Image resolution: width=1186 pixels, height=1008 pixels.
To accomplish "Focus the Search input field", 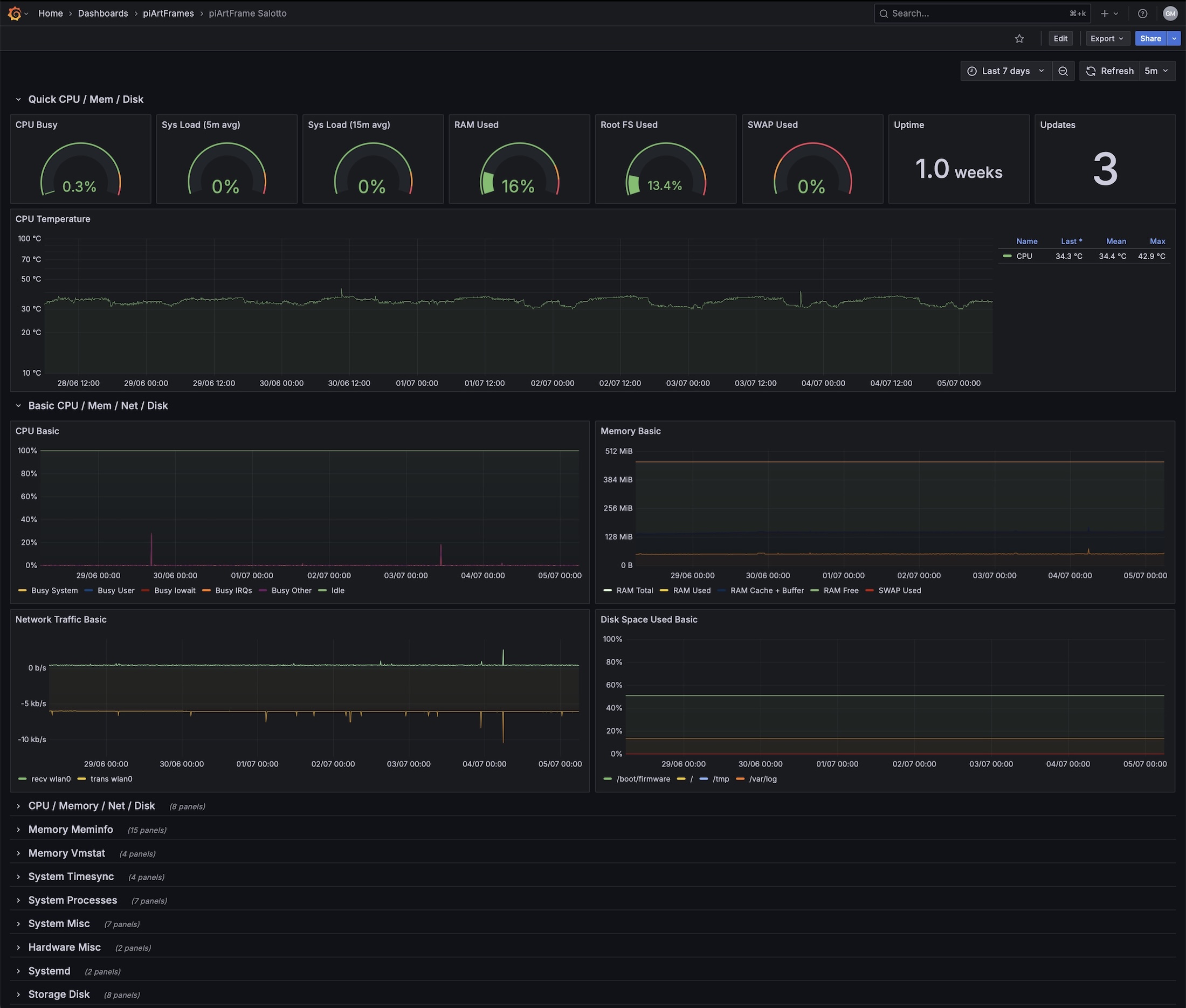I will 982,13.
